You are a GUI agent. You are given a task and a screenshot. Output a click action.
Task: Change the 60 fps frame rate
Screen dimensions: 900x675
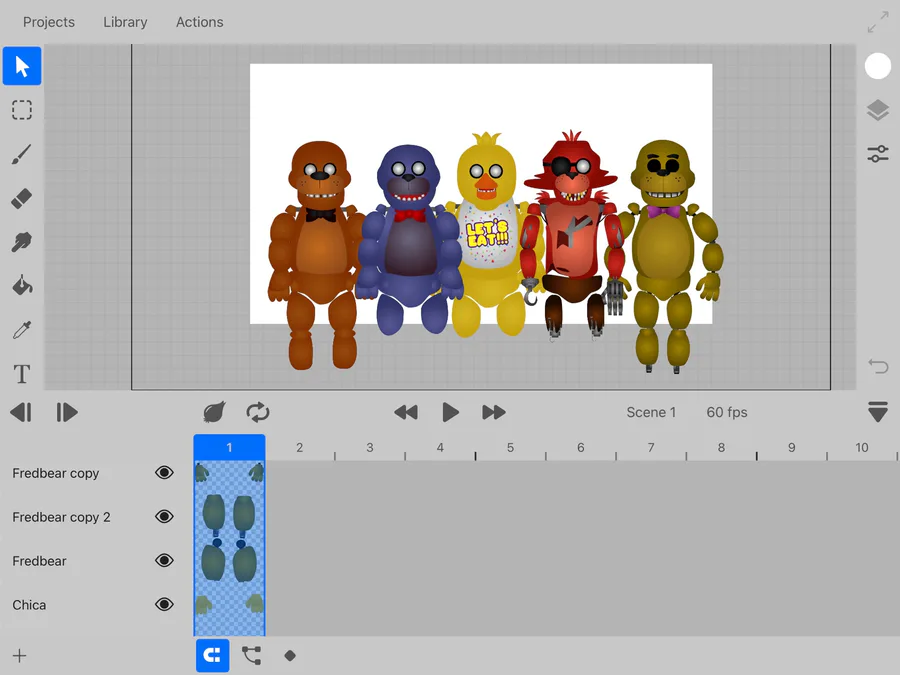[727, 412]
